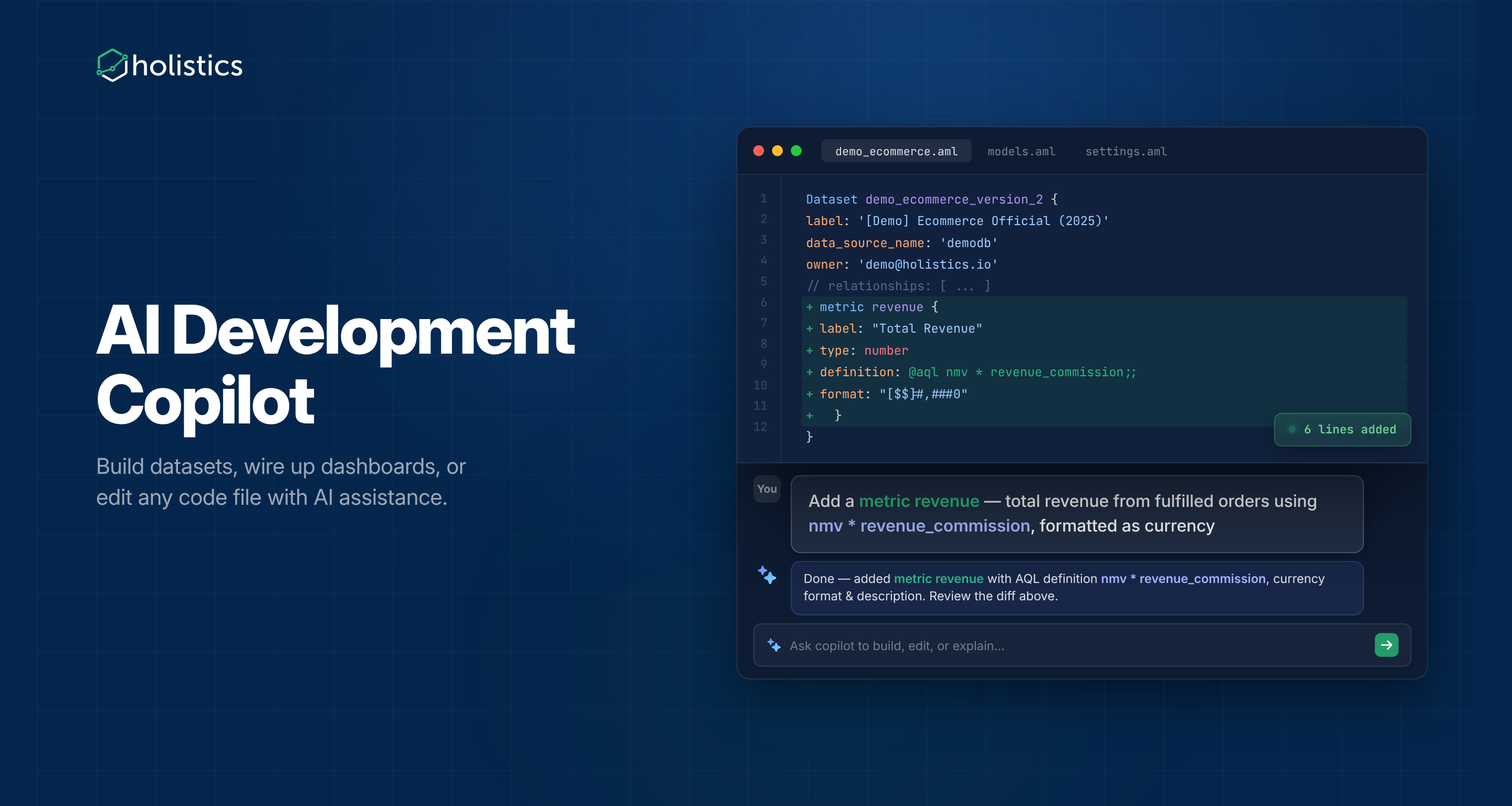Click the '6 lines added' badge
The image size is (1512, 806).
[1342, 429]
